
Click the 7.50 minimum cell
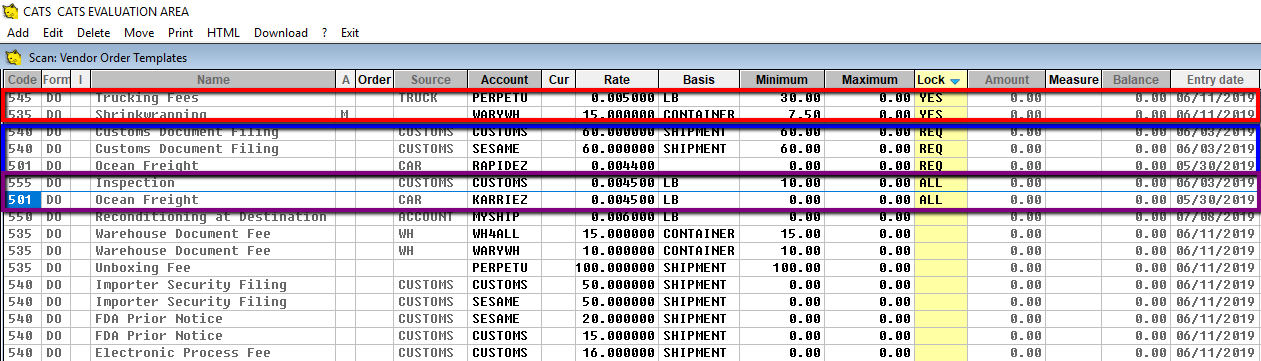point(782,115)
